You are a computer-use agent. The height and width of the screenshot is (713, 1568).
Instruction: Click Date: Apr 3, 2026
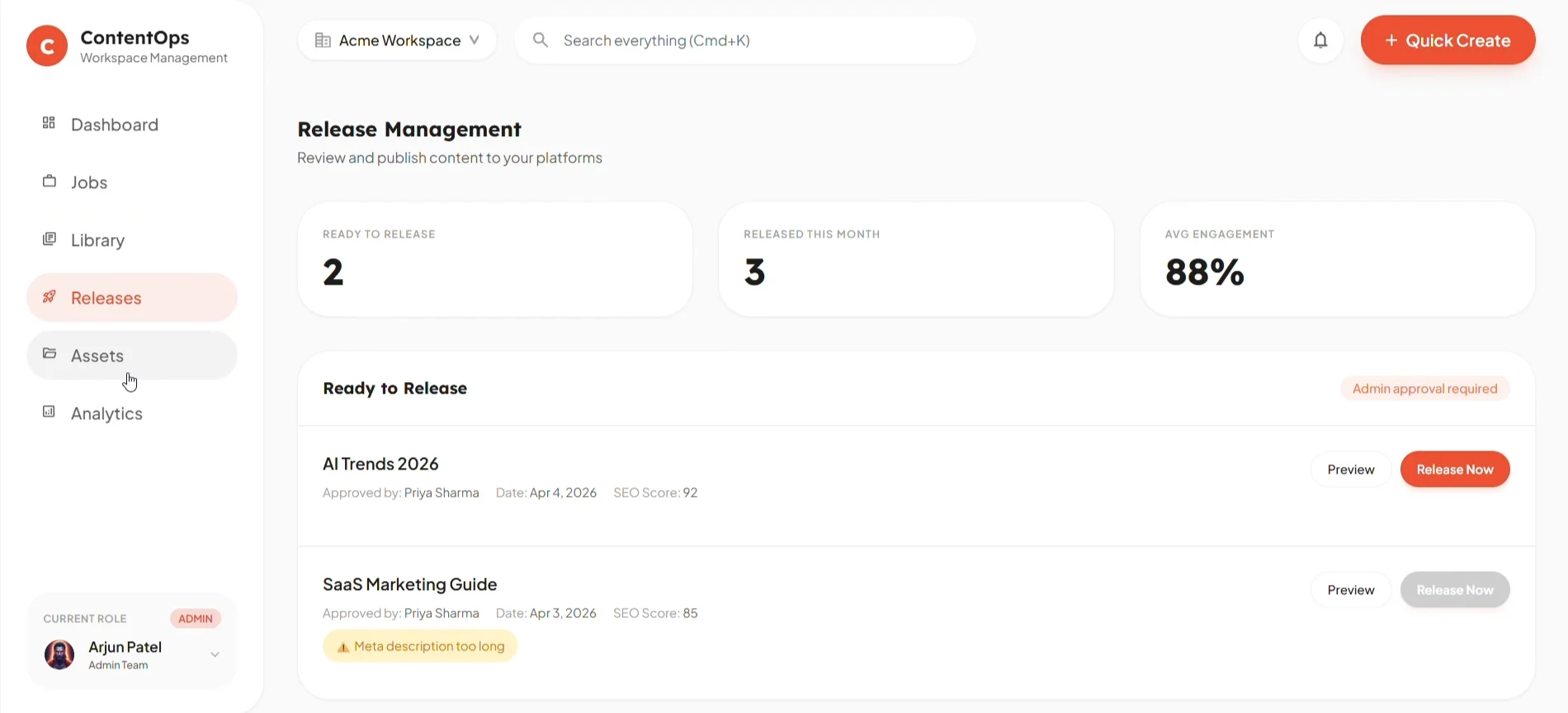[x=546, y=613]
